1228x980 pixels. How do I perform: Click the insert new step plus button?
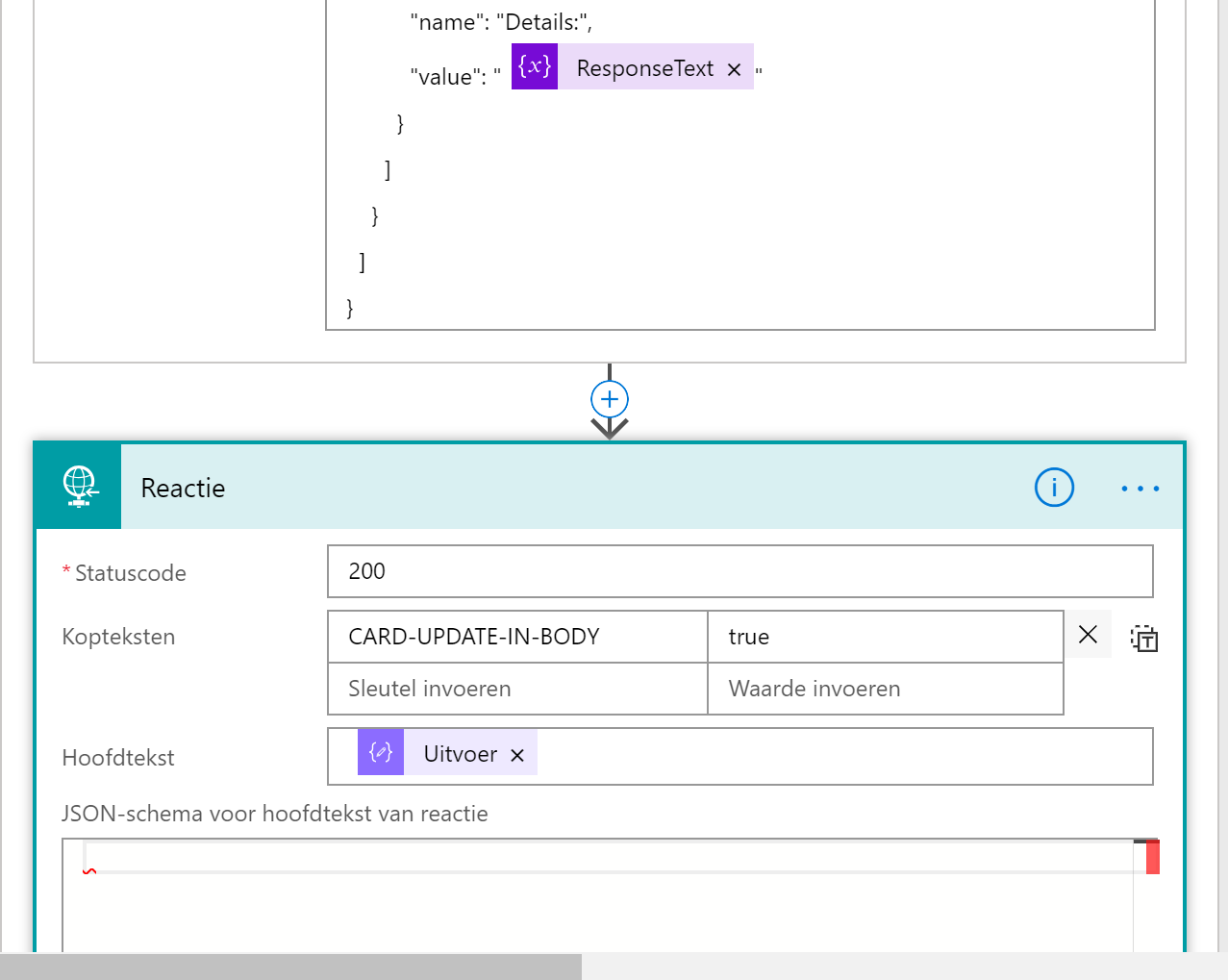pos(610,399)
